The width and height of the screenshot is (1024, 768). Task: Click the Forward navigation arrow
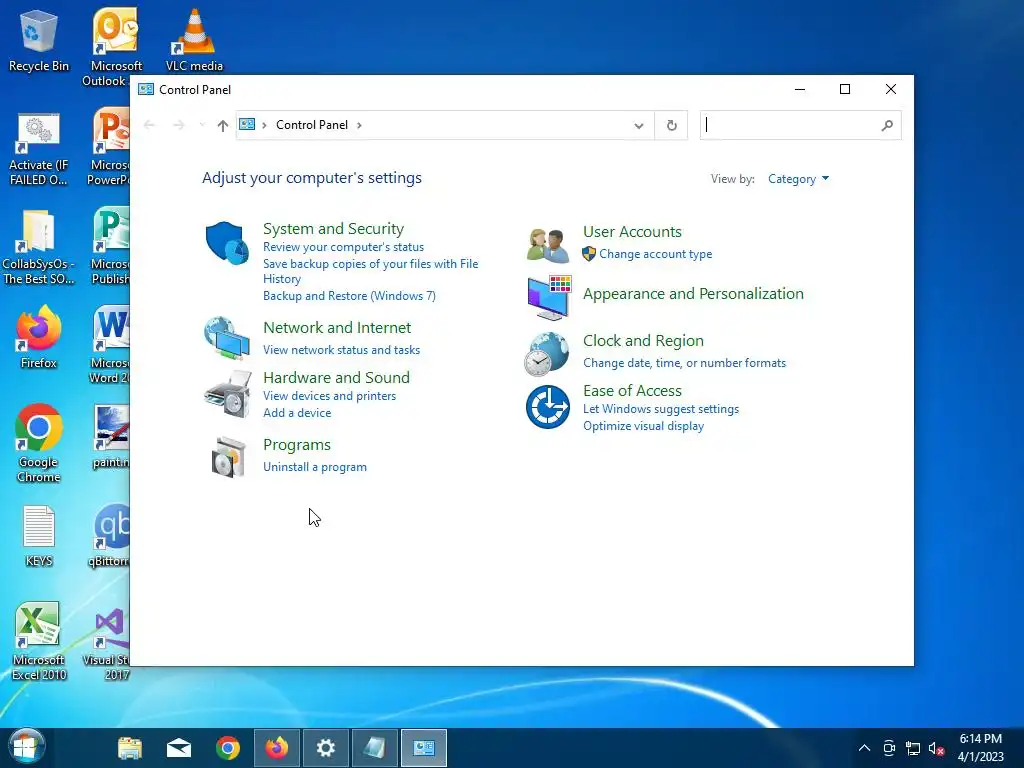pyautogui.click(x=178, y=125)
